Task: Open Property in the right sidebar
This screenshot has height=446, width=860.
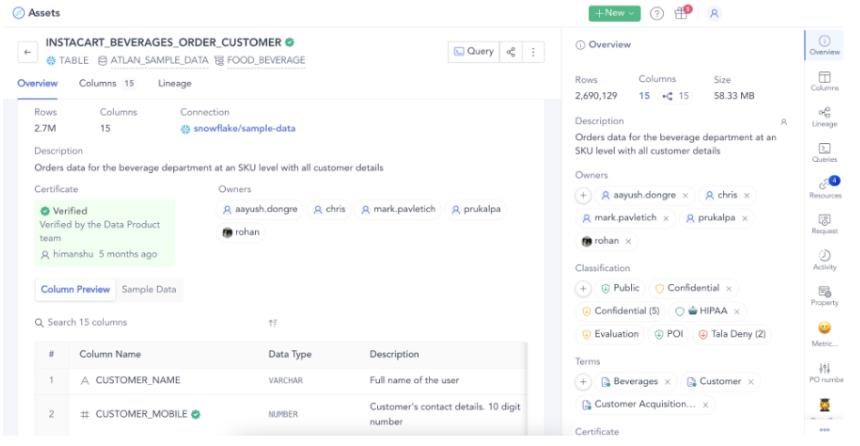Action: pyautogui.click(x=824, y=296)
